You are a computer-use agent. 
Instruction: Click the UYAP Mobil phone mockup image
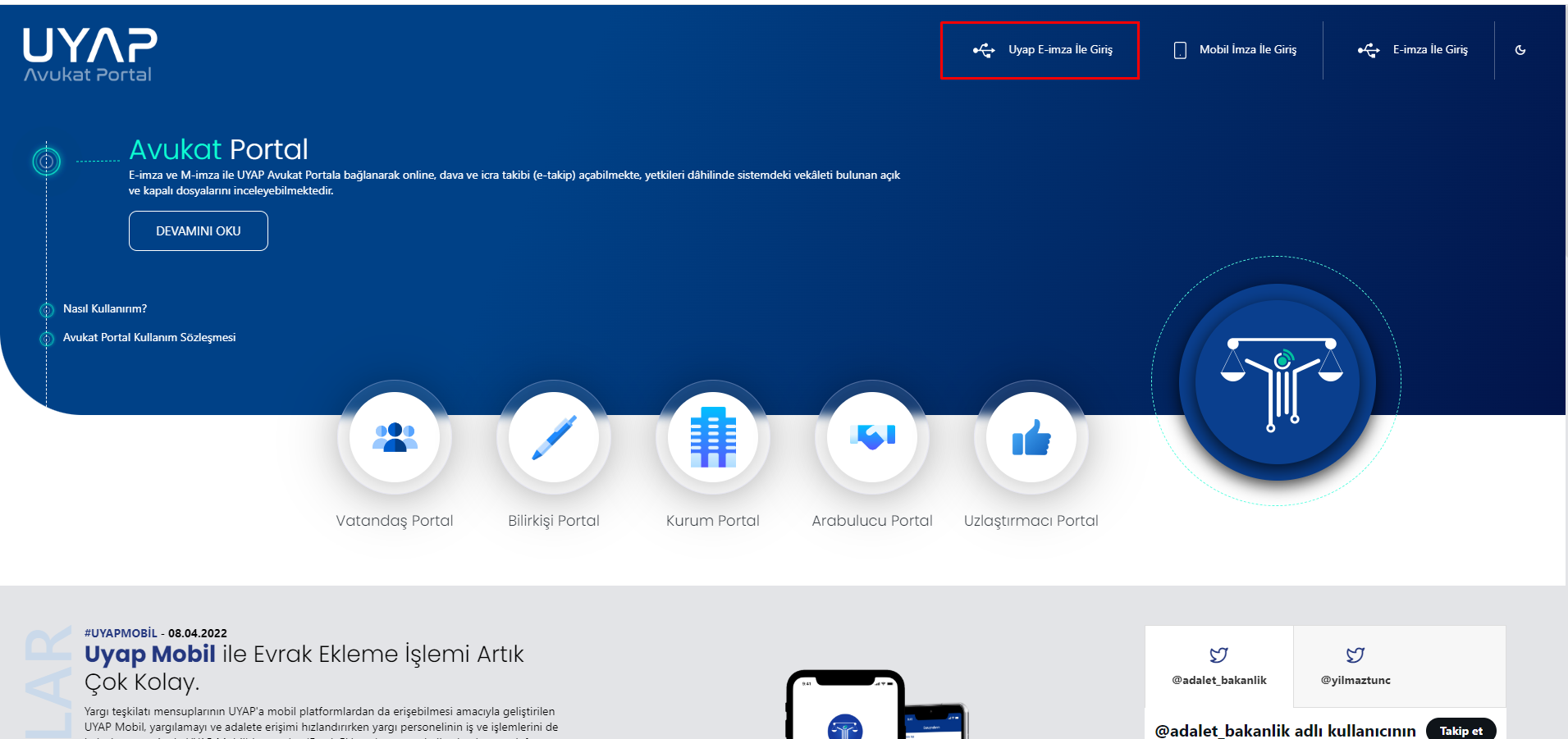pos(876,705)
